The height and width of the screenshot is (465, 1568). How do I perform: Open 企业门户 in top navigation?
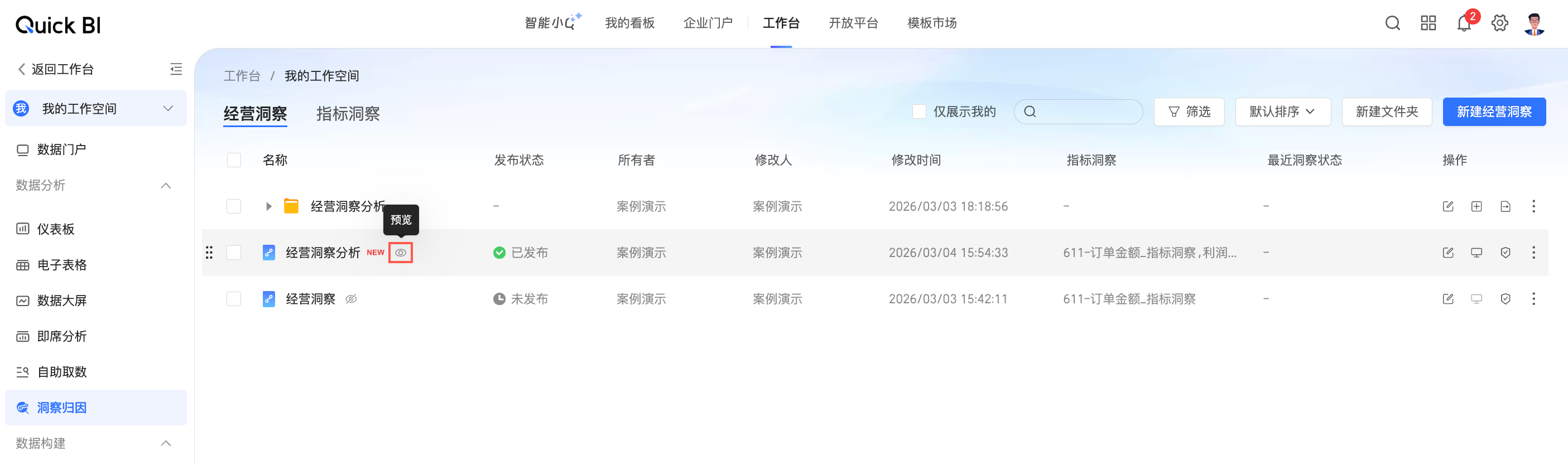click(708, 22)
